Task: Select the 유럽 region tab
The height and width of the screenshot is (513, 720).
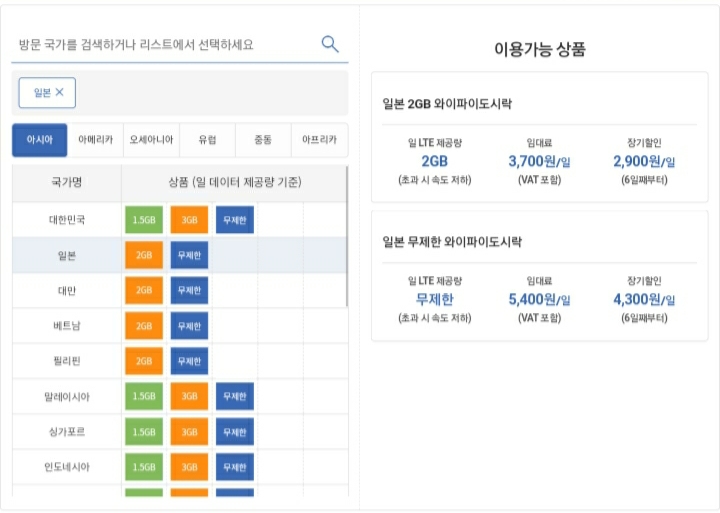Action: (208, 140)
